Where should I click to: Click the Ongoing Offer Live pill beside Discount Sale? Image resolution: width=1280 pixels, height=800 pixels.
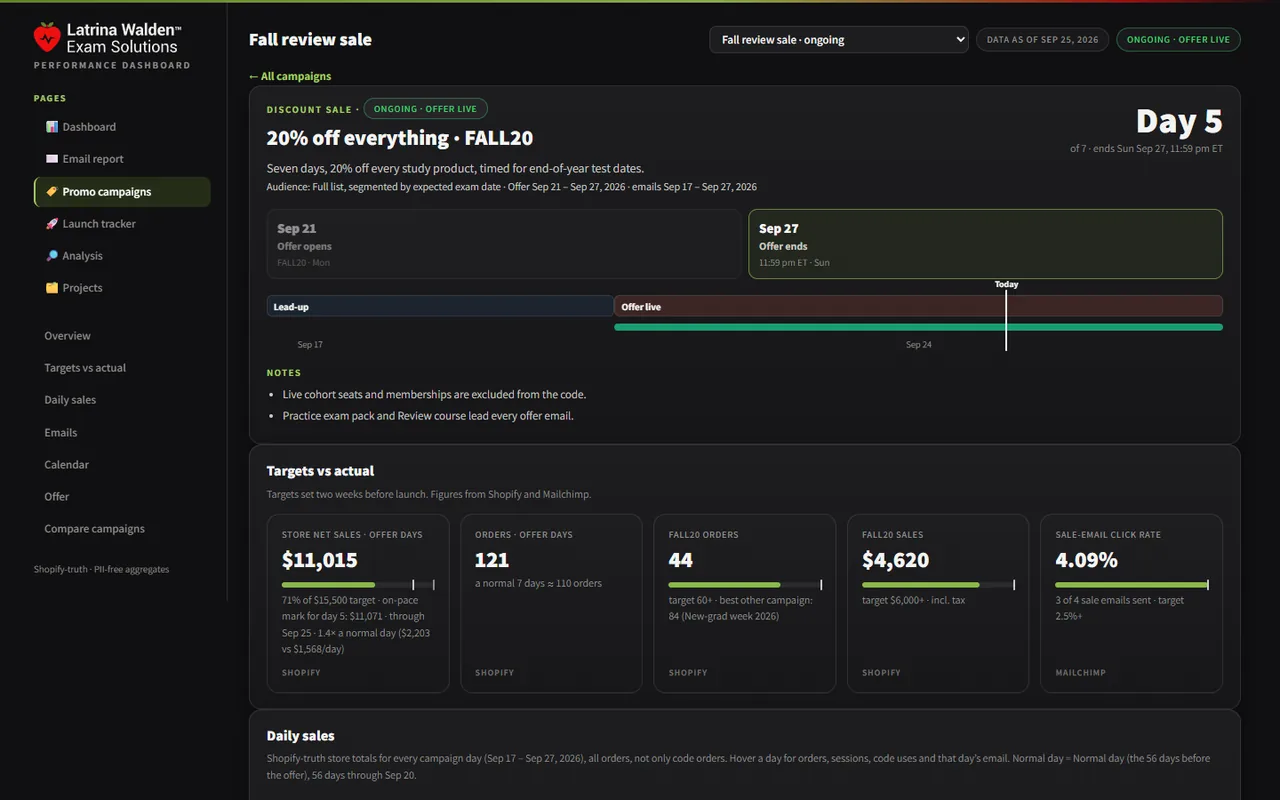click(x=425, y=109)
